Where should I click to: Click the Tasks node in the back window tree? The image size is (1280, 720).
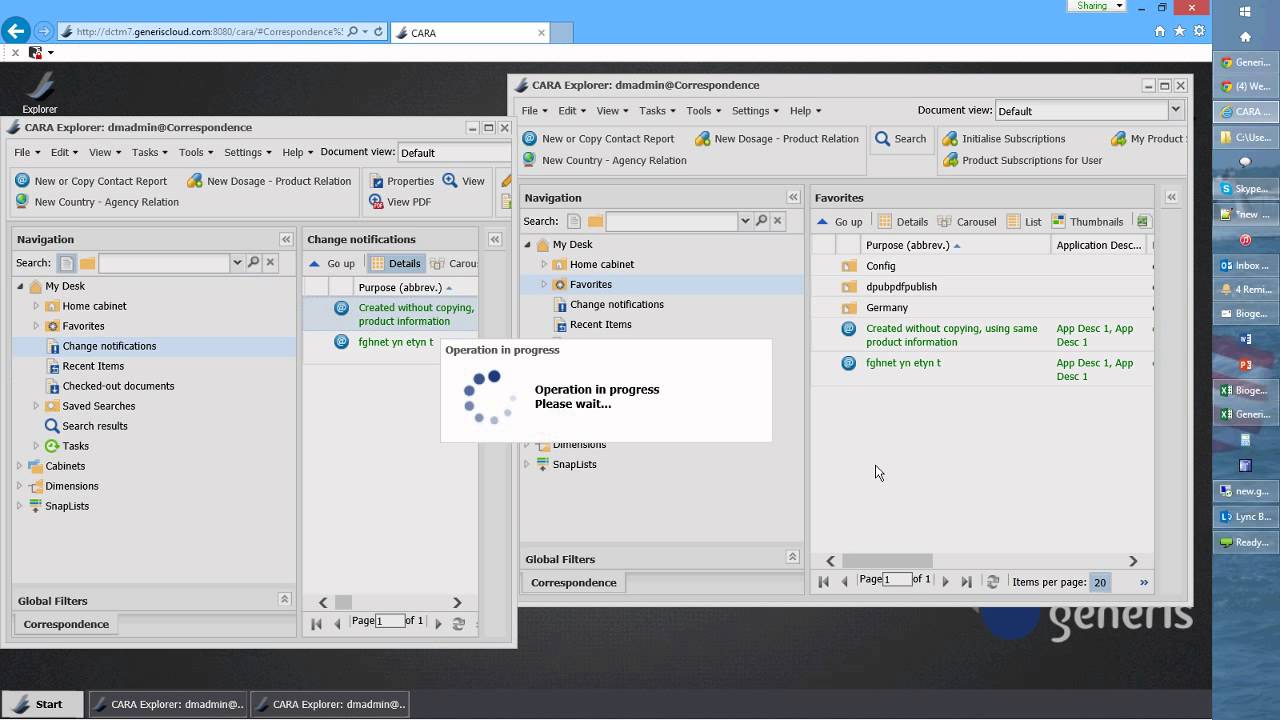(76, 446)
